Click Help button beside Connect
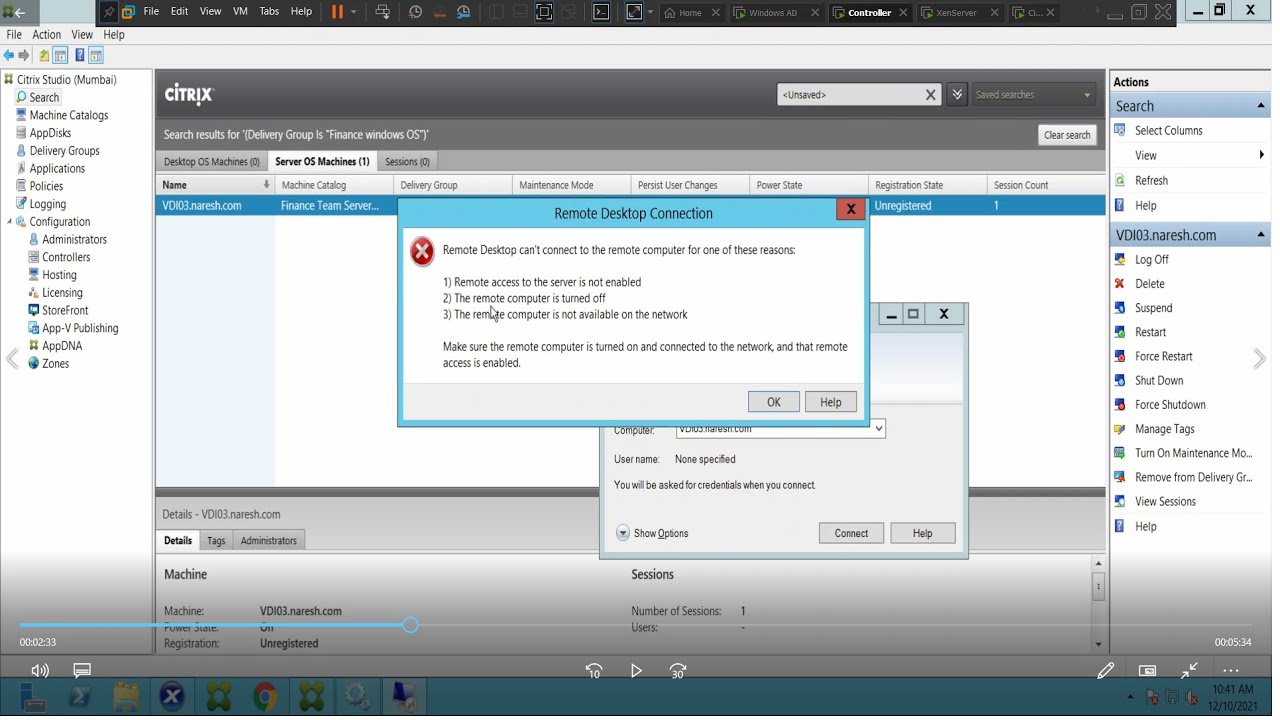Viewport: 1280px width, 720px height. coord(922,533)
